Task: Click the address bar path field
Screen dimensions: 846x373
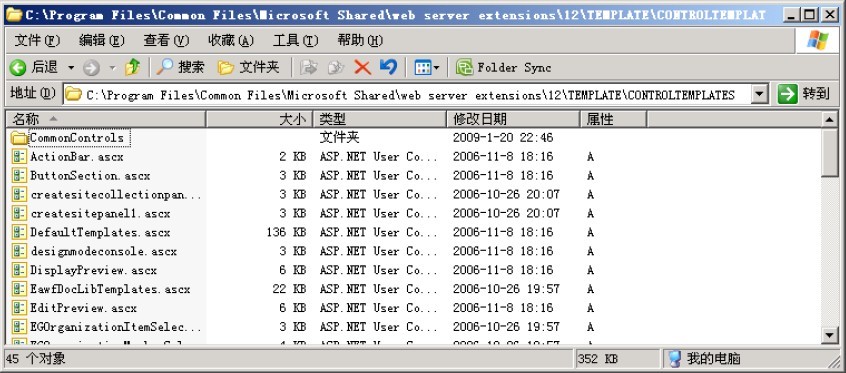Action: [x=407, y=94]
